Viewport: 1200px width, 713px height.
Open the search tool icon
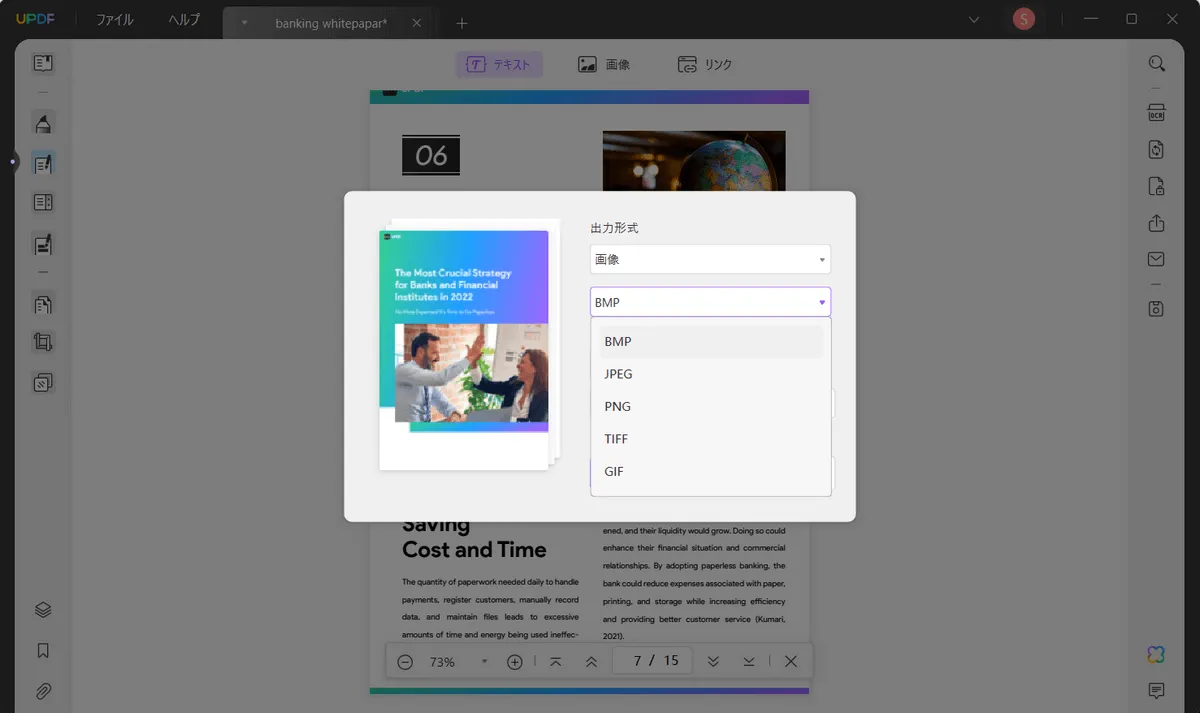coord(1156,64)
